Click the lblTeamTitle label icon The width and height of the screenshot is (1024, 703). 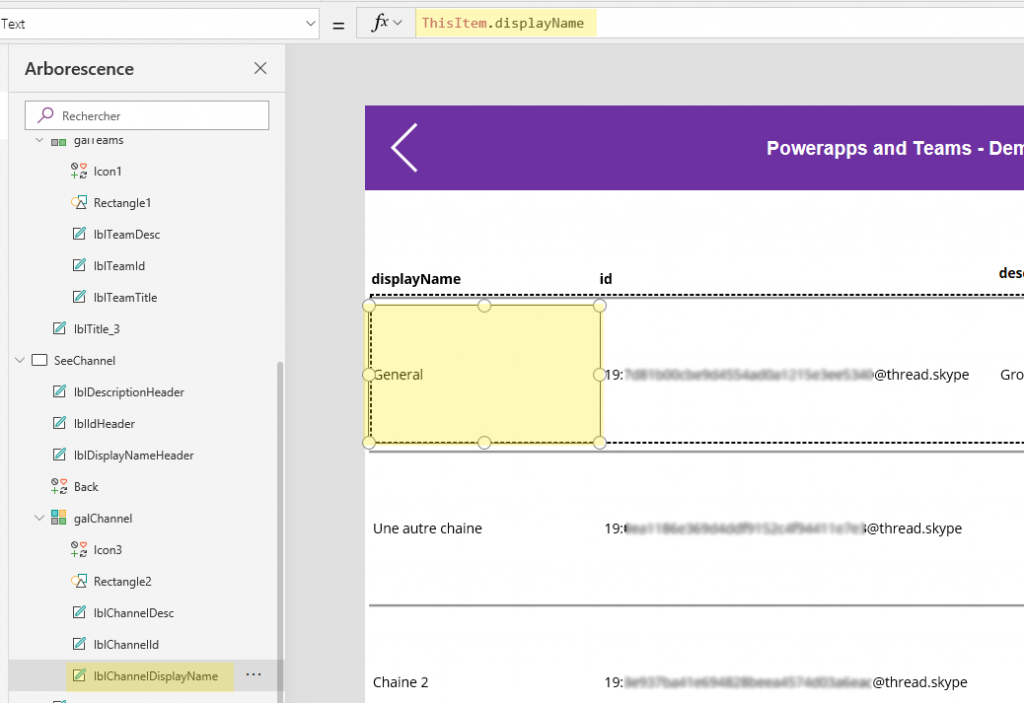(78, 297)
